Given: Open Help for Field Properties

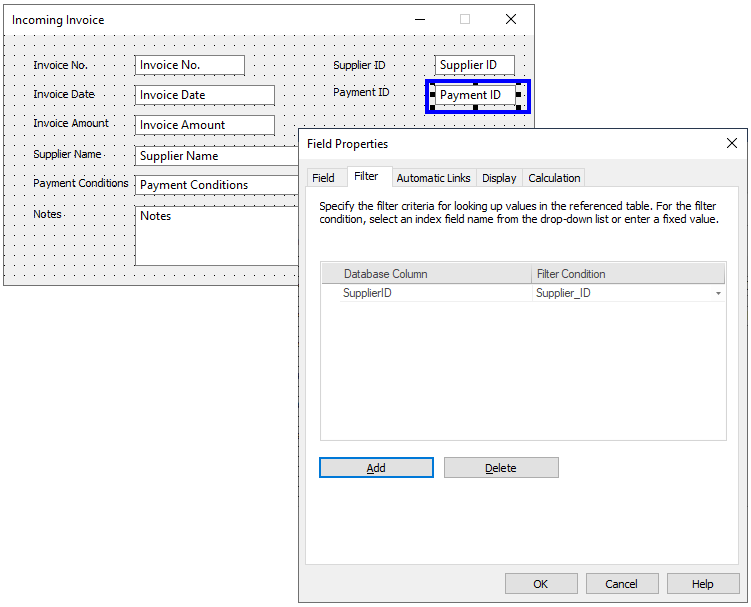Looking at the screenshot, I should (x=703, y=584).
